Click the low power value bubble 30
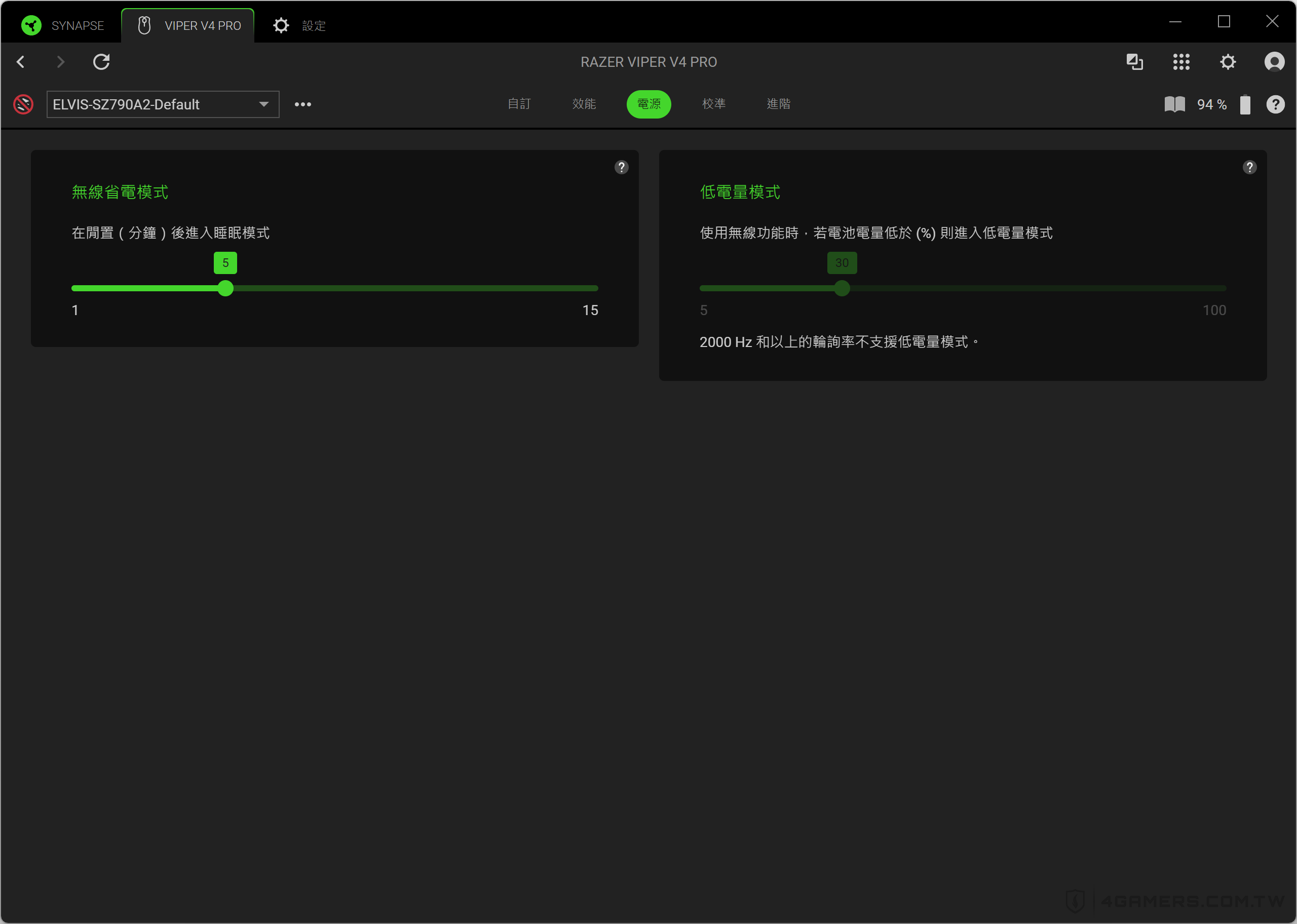The width and height of the screenshot is (1297, 924). coord(842,263)
